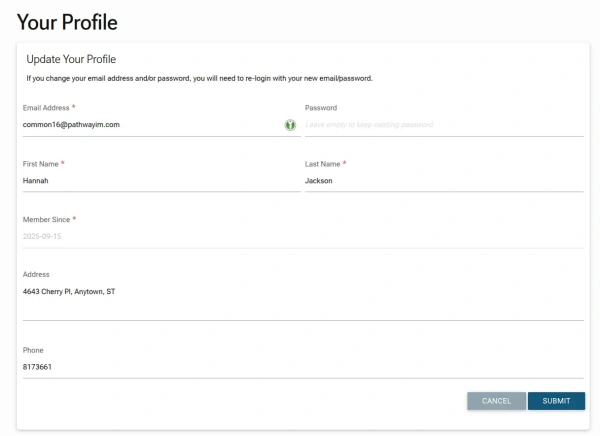
Task: Click the 'Last Name' label
Action: 322,164
